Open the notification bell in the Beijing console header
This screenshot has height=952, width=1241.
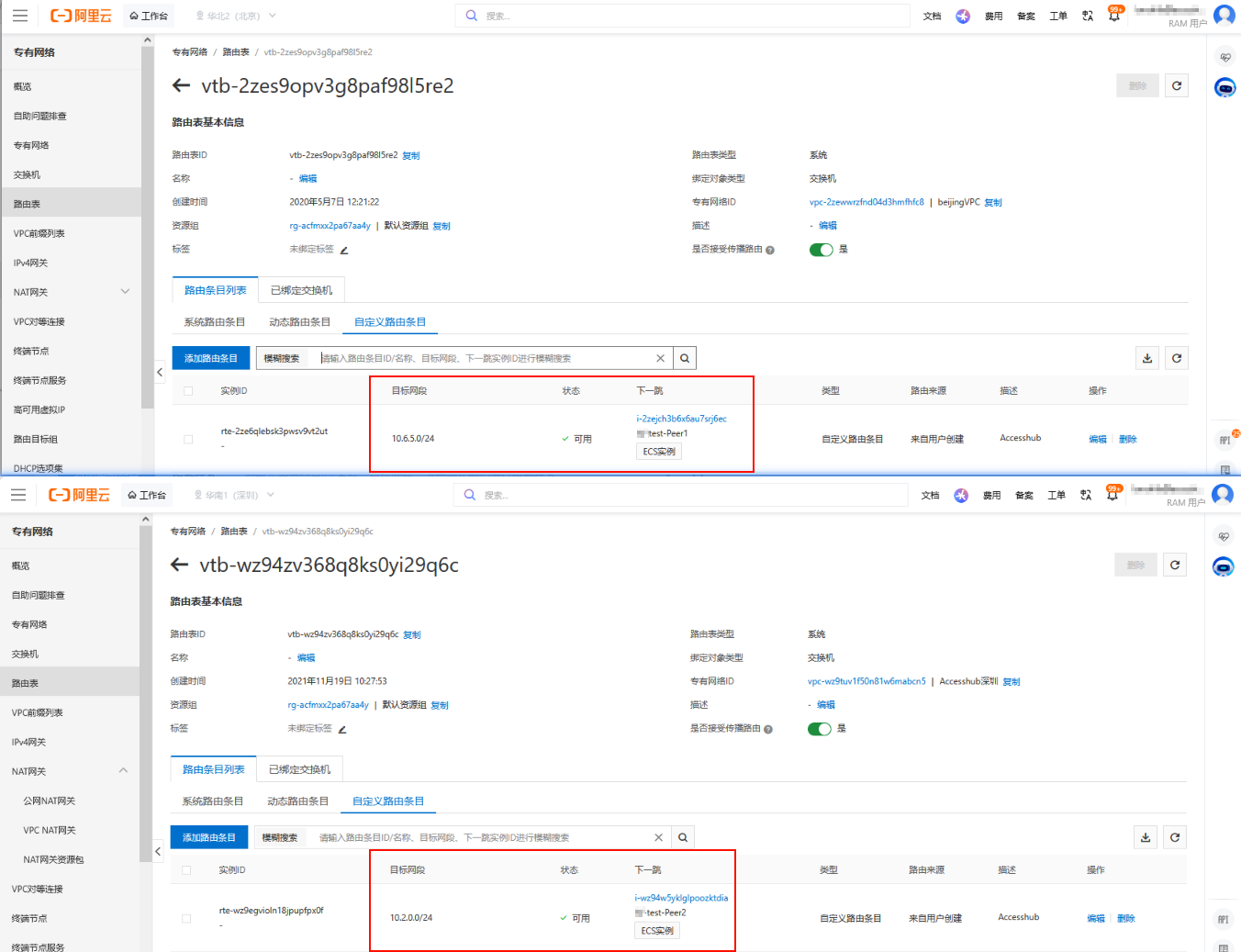(1114, 16)
